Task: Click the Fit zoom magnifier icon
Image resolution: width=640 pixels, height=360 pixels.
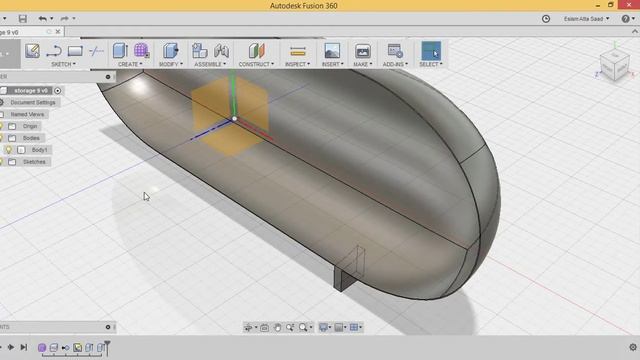Action: (303, 327)
